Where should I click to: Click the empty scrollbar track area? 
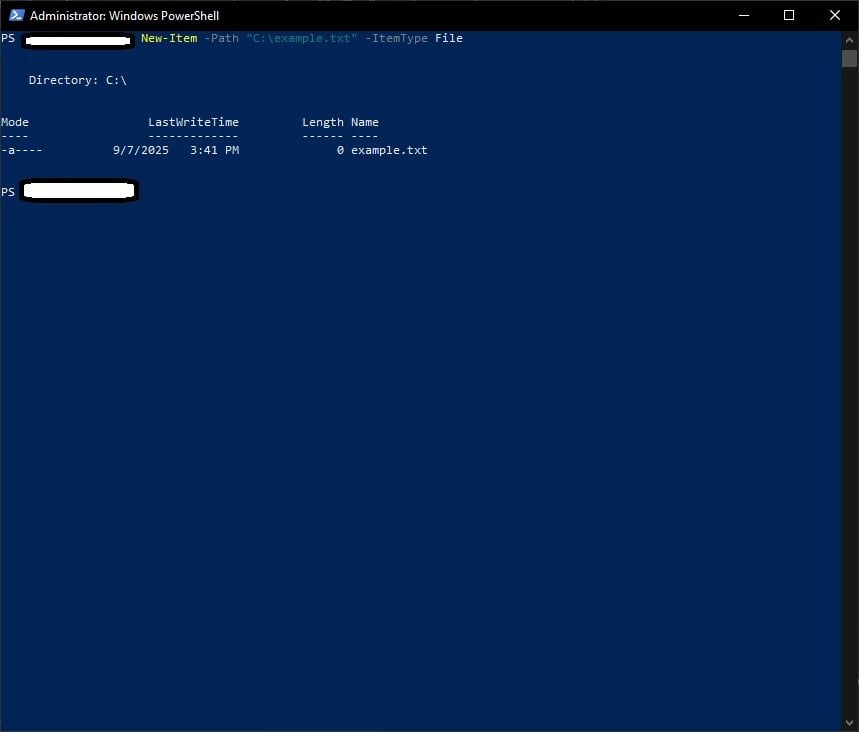(850, 400)
